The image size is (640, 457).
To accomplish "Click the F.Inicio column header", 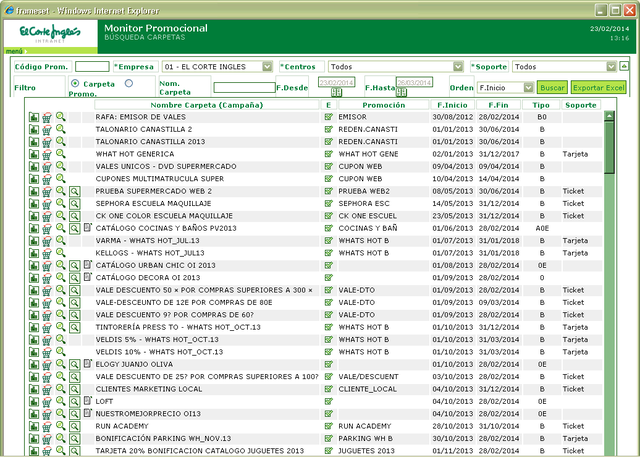I will (452, 105).
